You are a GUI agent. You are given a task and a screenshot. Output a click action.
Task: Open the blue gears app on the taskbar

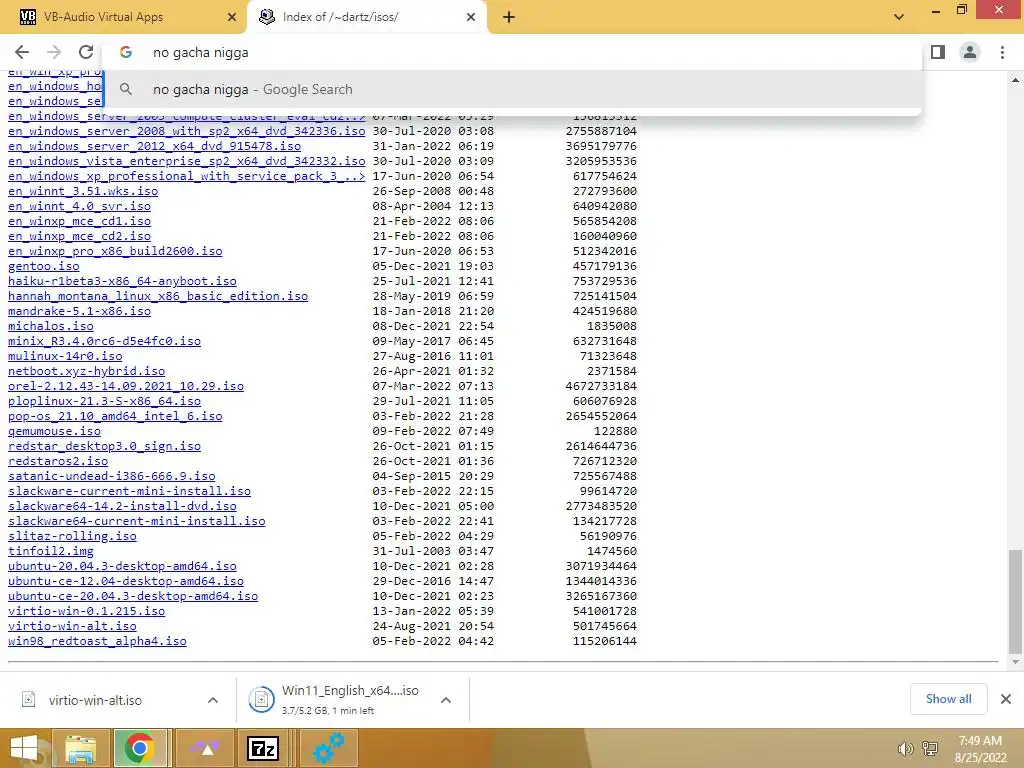pyautogui.click(x=328, y=748)
